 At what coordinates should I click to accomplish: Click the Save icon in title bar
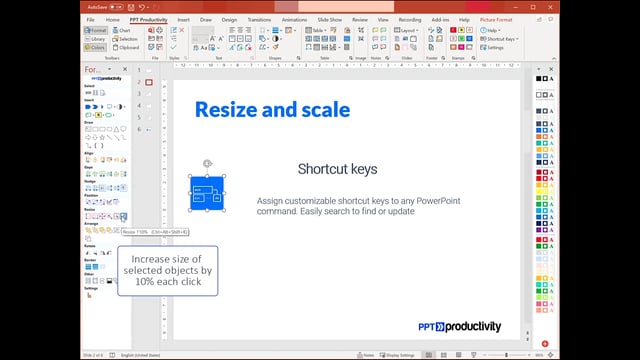tap(131, 7)
